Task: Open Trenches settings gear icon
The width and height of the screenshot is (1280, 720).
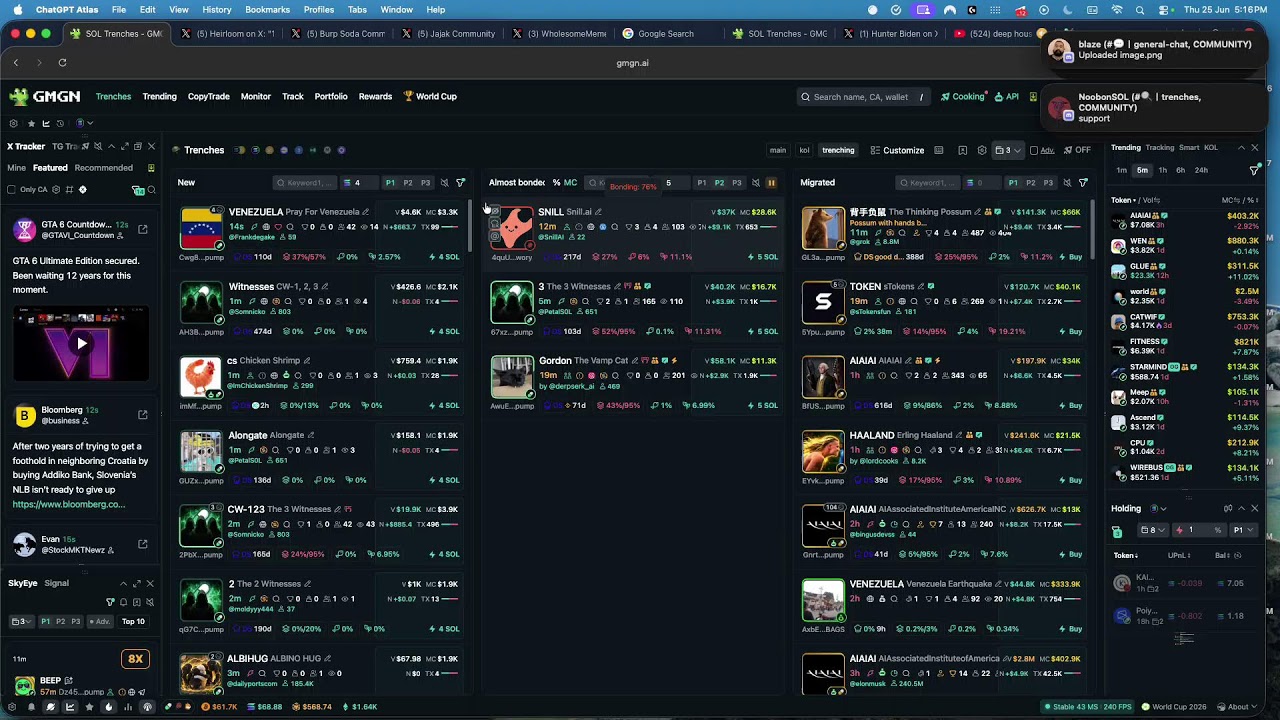Action: coord(982,151)
